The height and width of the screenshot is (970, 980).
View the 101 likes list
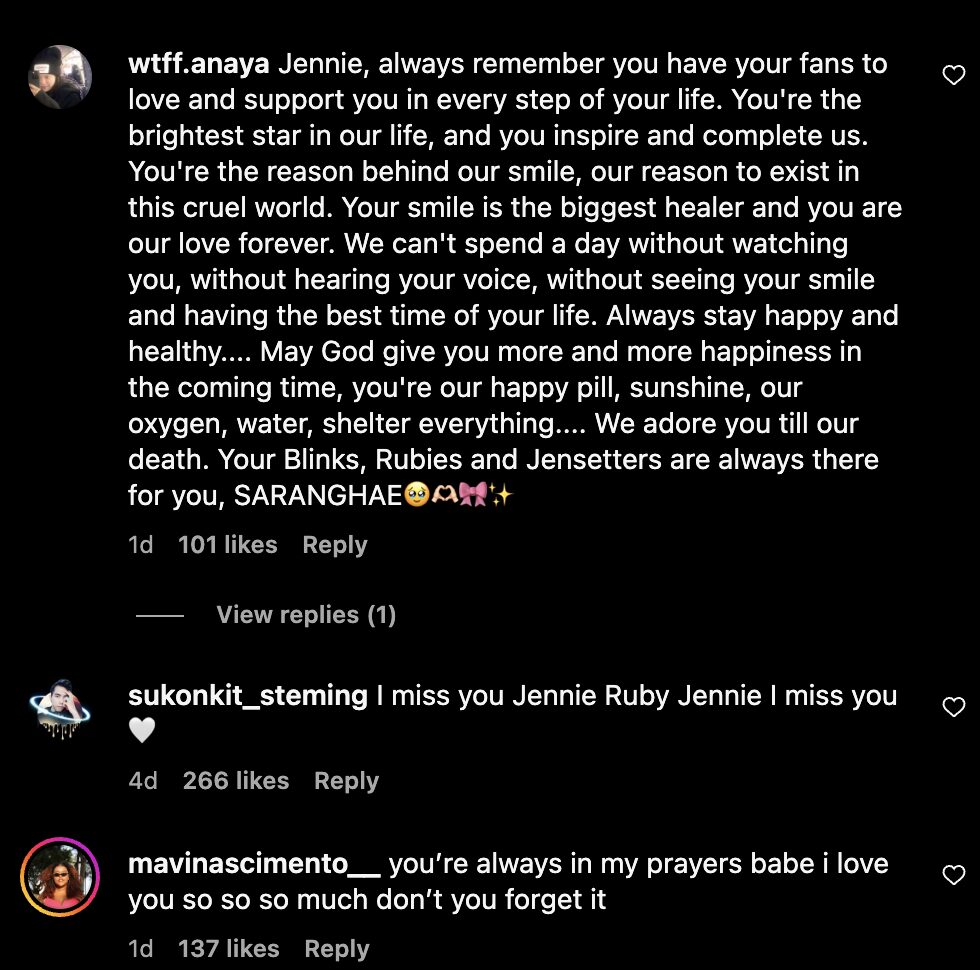click(x=227, y=545)
